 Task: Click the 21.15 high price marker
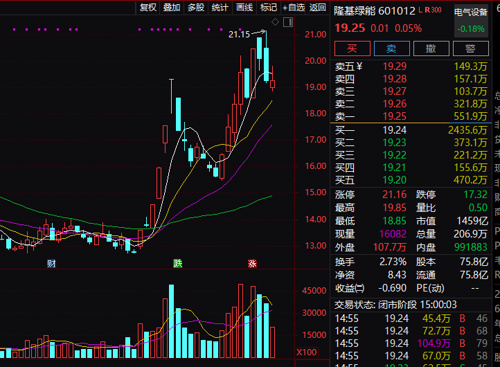click(239, 34)
